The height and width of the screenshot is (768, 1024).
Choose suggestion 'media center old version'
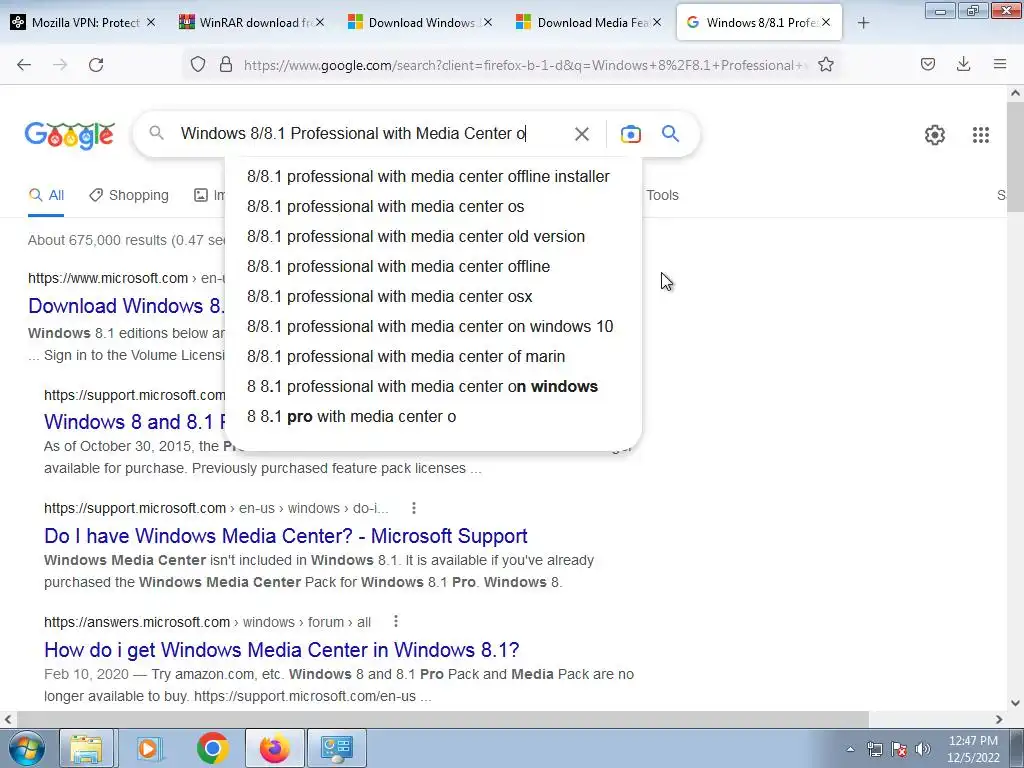pos(433,236)
